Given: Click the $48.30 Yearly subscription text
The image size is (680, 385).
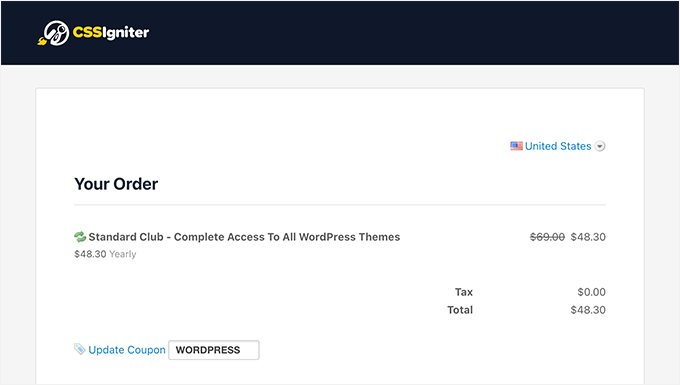Looking at the screenshot, I should pyautogui.click(x=105, y=254).
